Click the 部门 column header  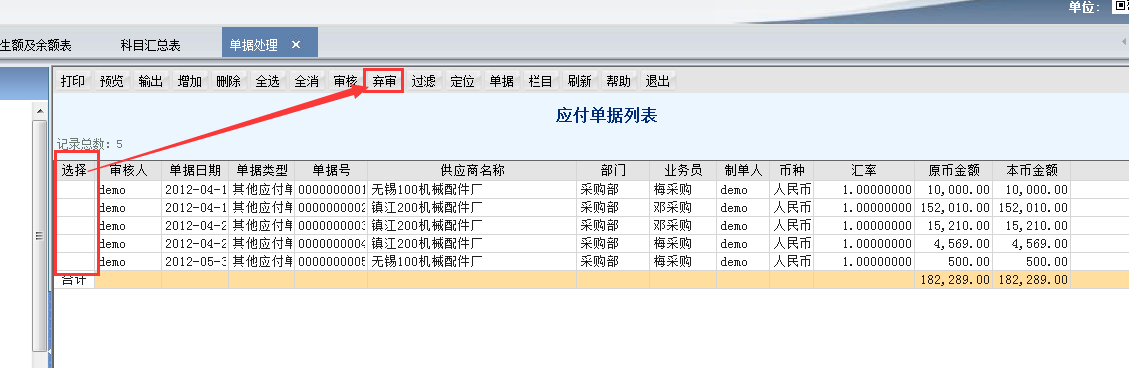pos(613,171)
